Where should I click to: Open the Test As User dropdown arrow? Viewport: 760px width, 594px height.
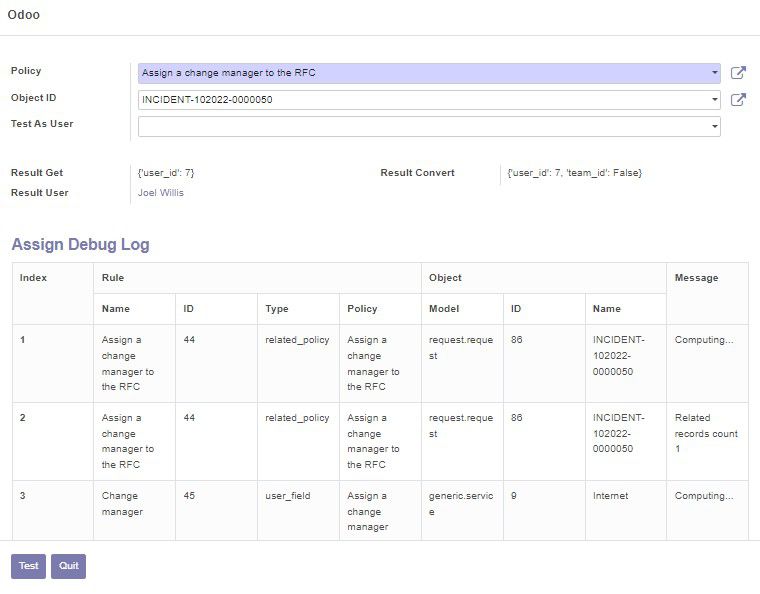[714, 126]
